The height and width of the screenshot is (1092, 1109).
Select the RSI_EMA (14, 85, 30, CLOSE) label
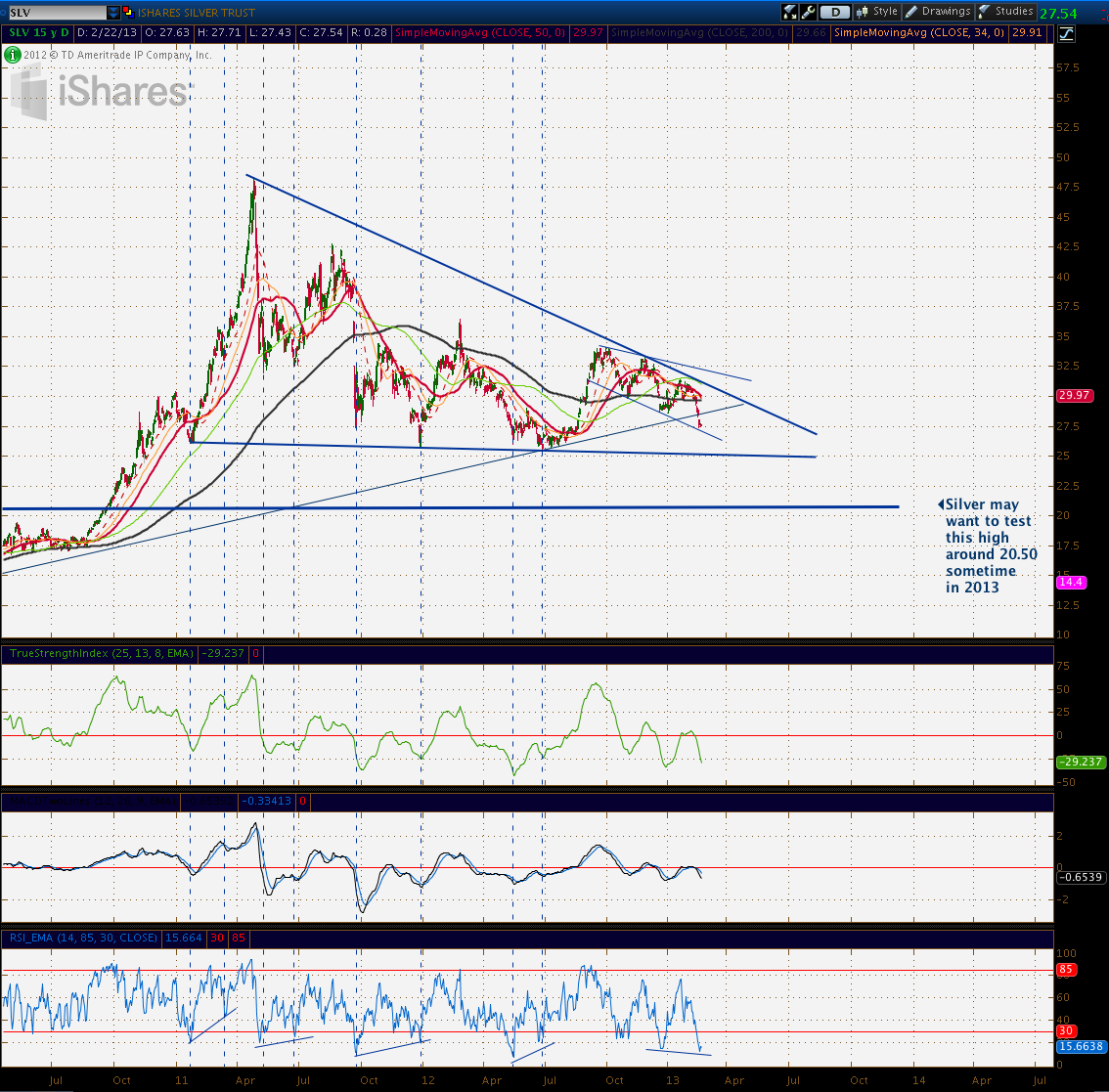(x=83, y=938)
